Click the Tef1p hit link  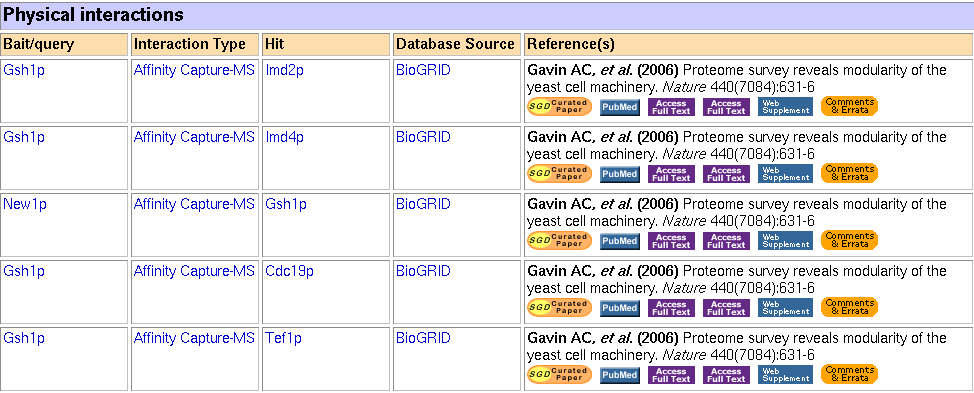pyautogui.click(x=284, y=339)
